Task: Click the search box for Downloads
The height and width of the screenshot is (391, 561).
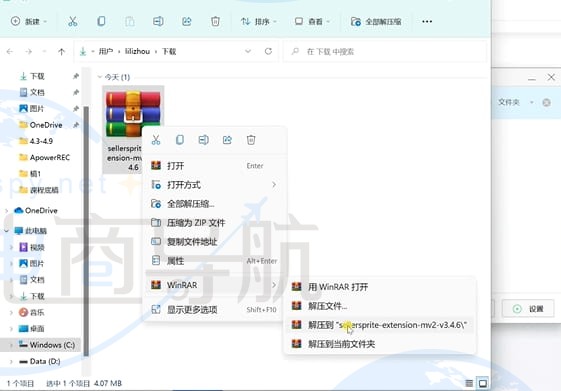Action: click(385, 52)
